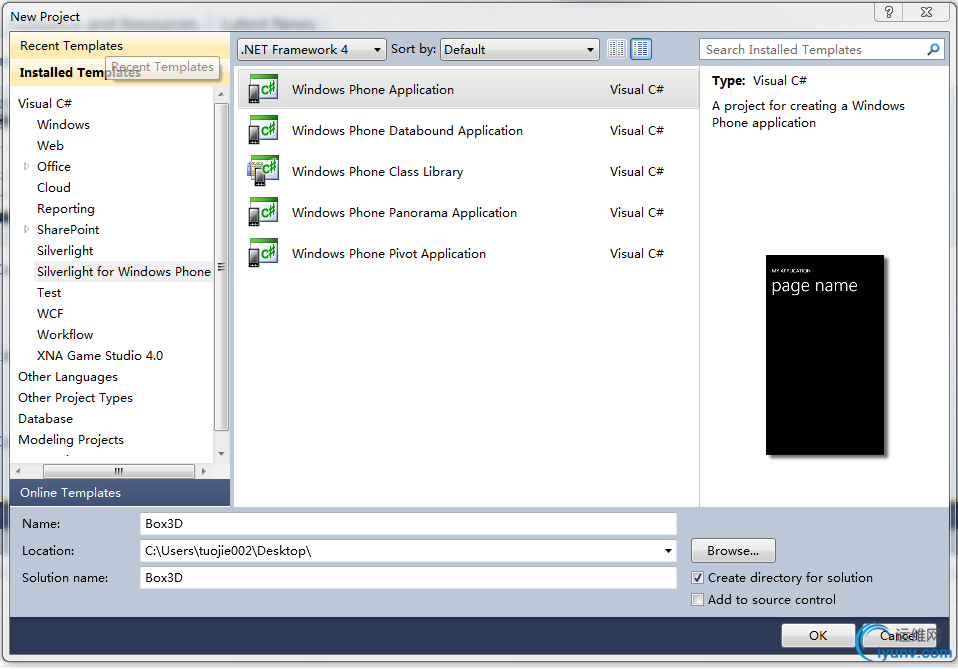Click the Windows Phone Panorama Application text

coord(404,213)
